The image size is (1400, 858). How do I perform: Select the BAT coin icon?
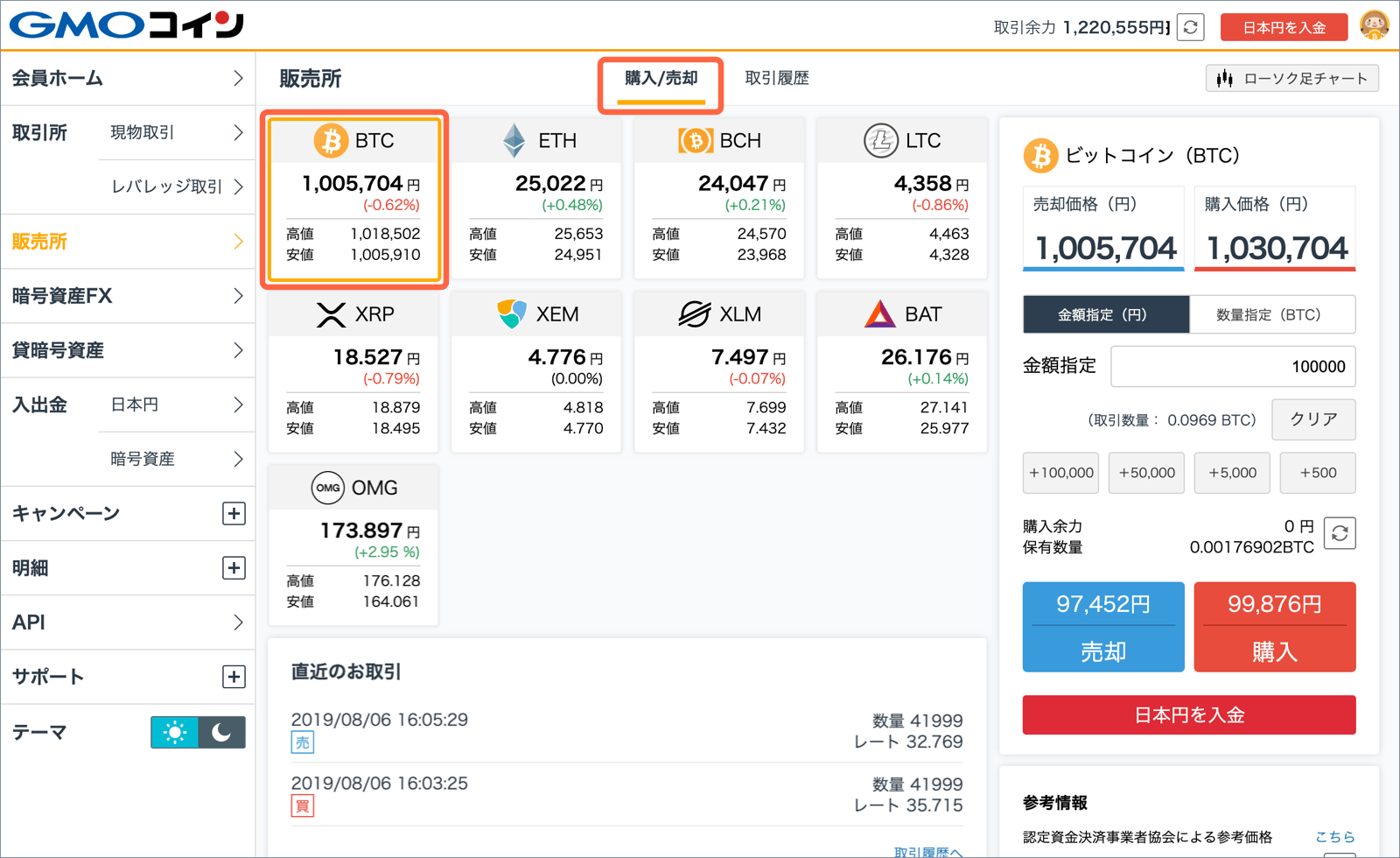[880, 313]
